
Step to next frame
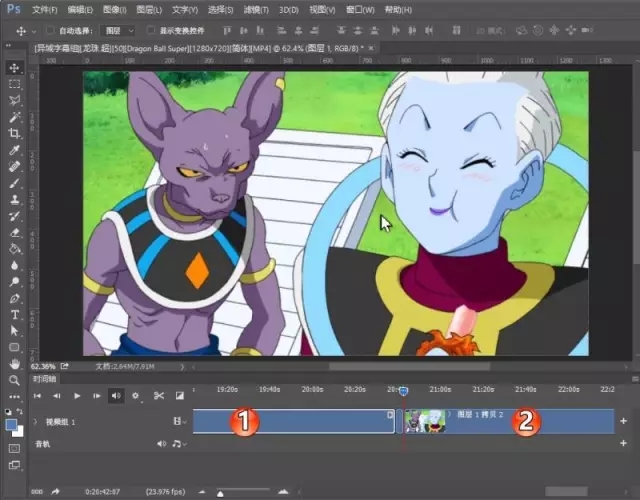pos(96,396)
